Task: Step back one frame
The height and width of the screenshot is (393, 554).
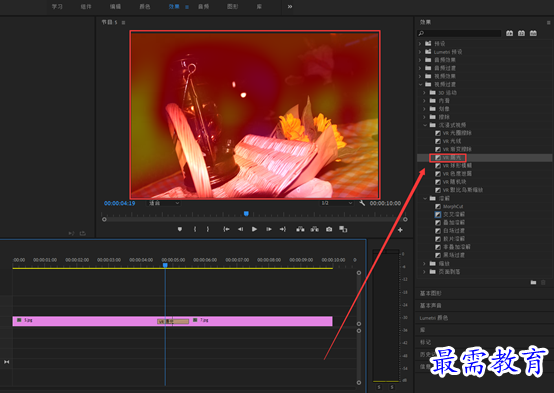Action: 240,229
